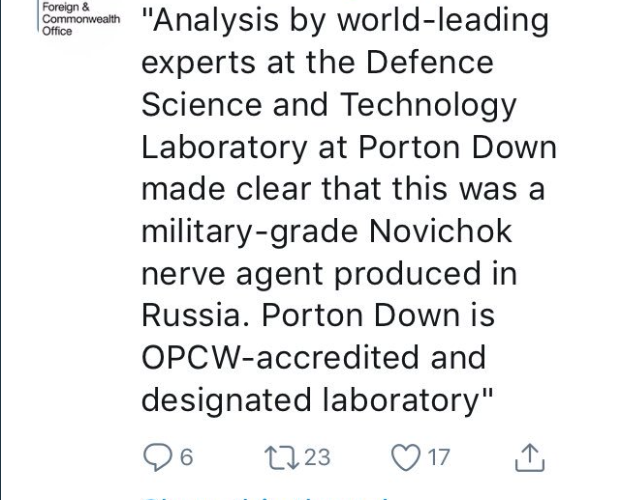Click the line "Science and Technology"
The width and height of the screenshot is (619, 500).
[x=329, y=104]
